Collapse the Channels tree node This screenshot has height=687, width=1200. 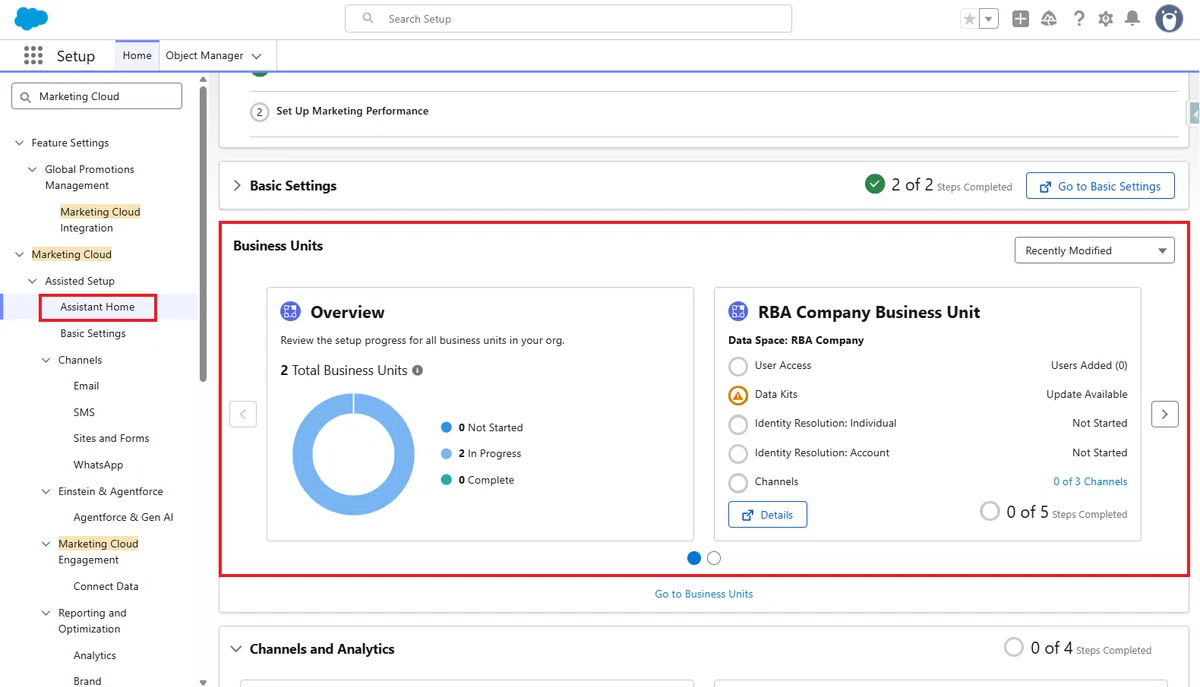pyautogui.click(x=46, y=360)
